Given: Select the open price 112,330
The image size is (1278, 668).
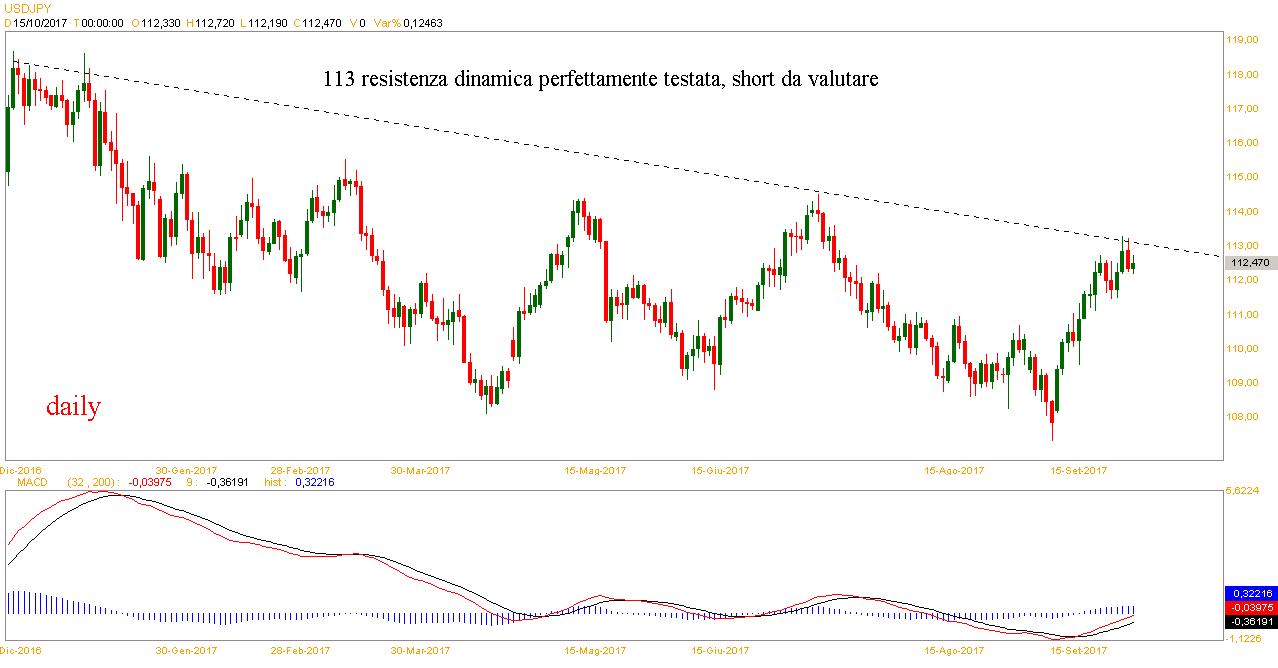Looking at the screenshot, I should point(159,22).
